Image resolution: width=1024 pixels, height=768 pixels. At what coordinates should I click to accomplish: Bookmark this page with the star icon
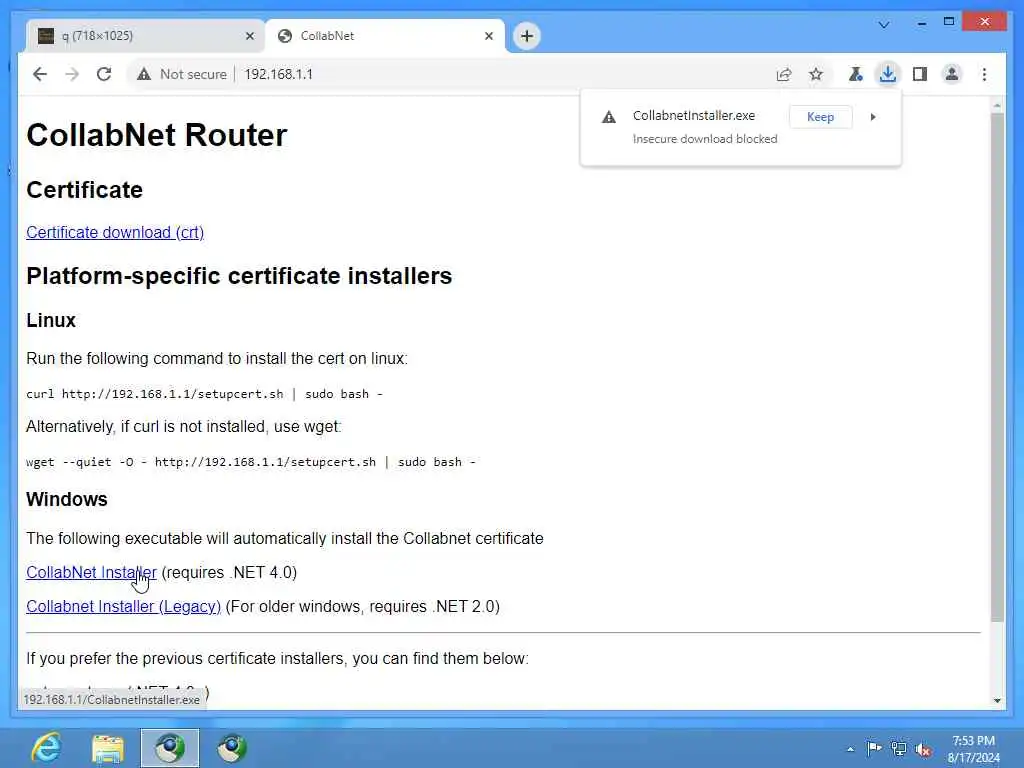pos(816,74)
